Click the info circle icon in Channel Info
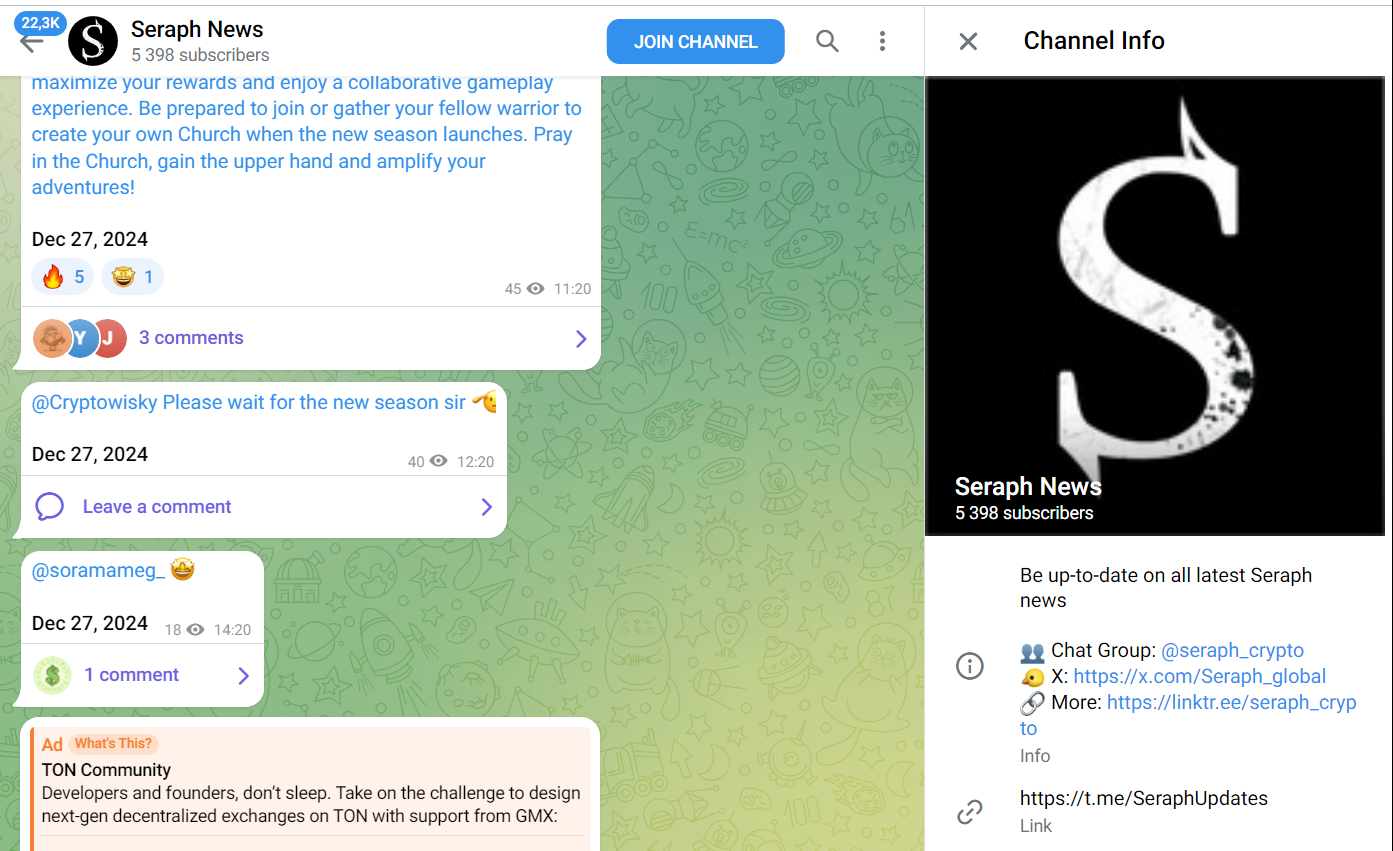The image size is (1393, 851). coord(970,665)
